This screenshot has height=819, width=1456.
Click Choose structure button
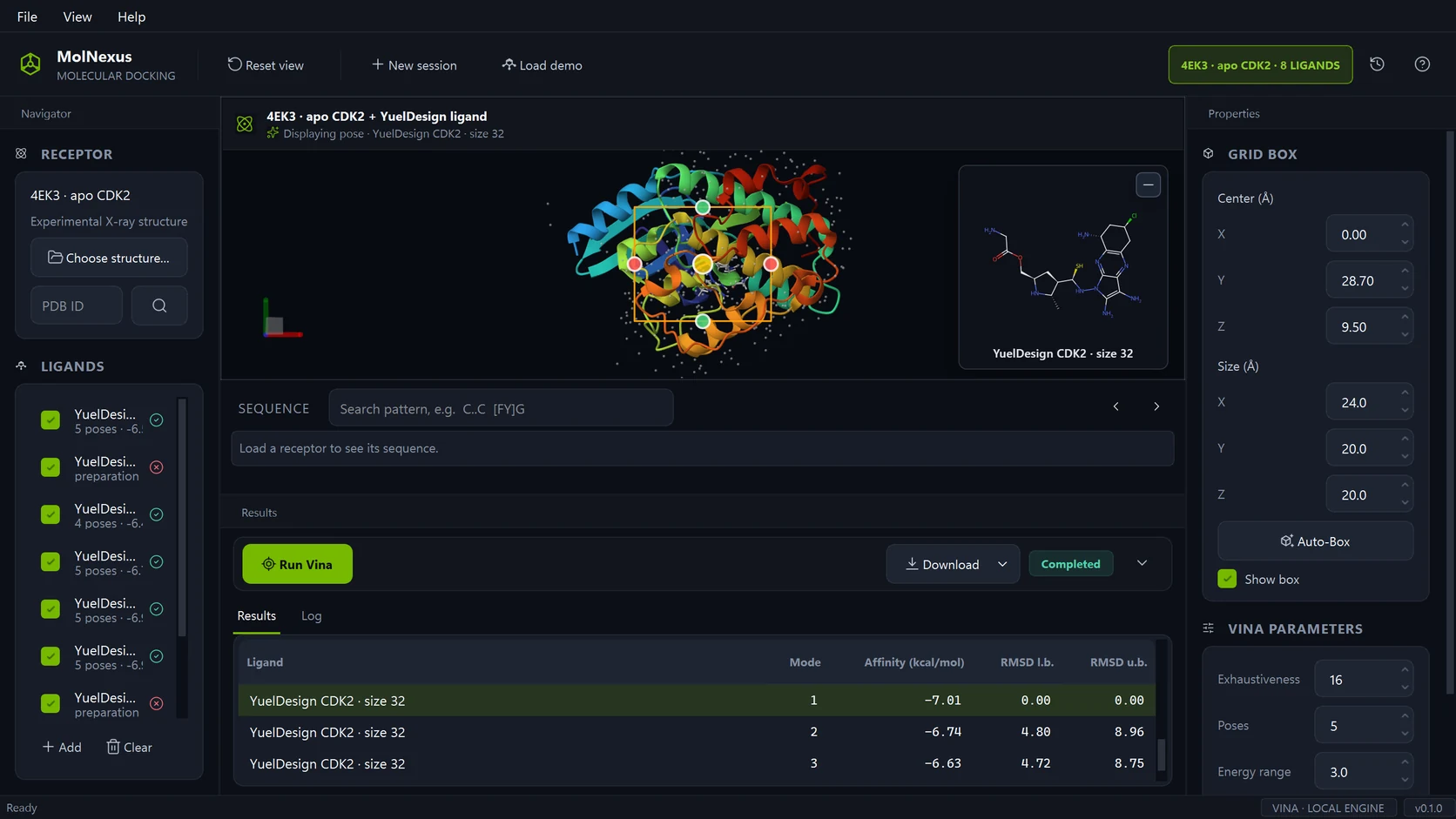(x=109, y=258)
